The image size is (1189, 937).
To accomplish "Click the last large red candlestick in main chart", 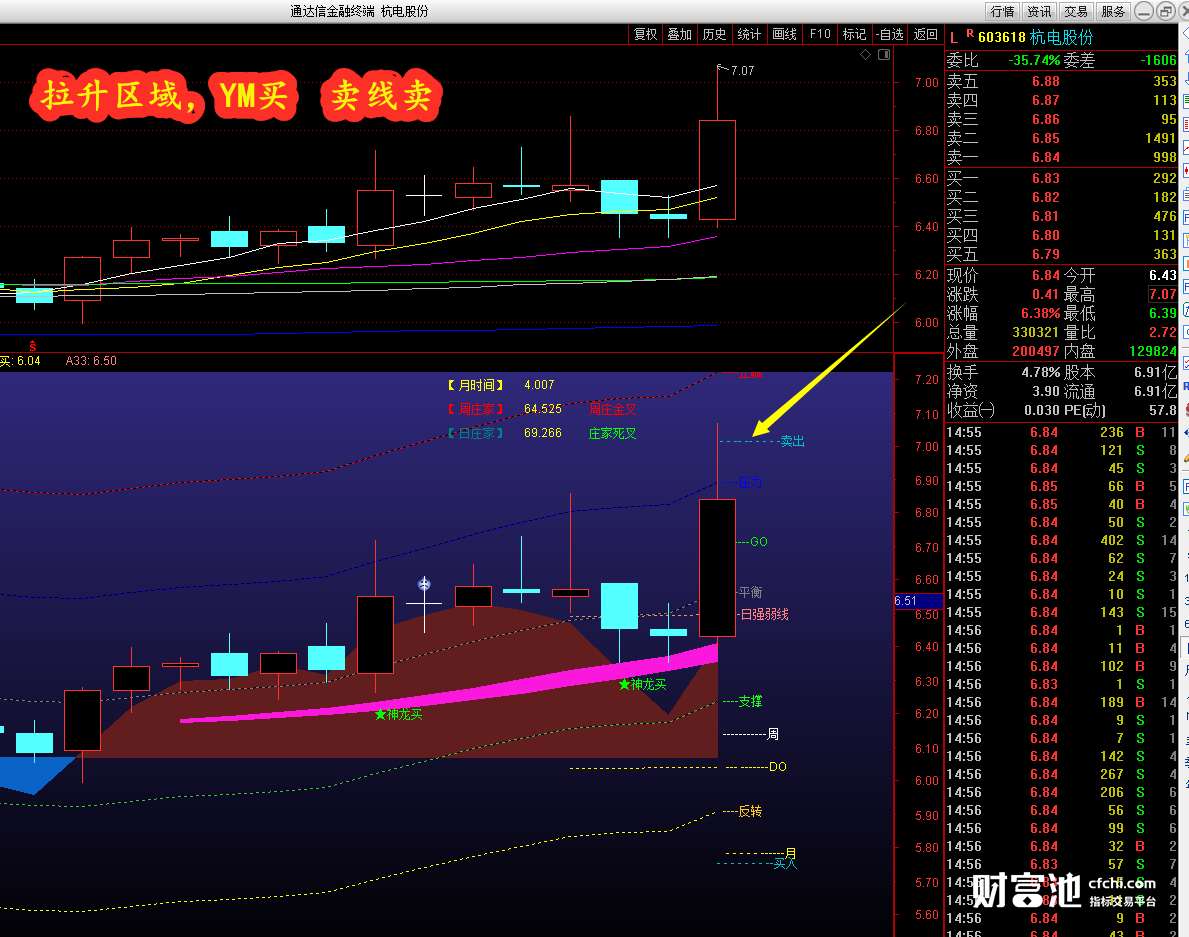I will pos(717,170).
